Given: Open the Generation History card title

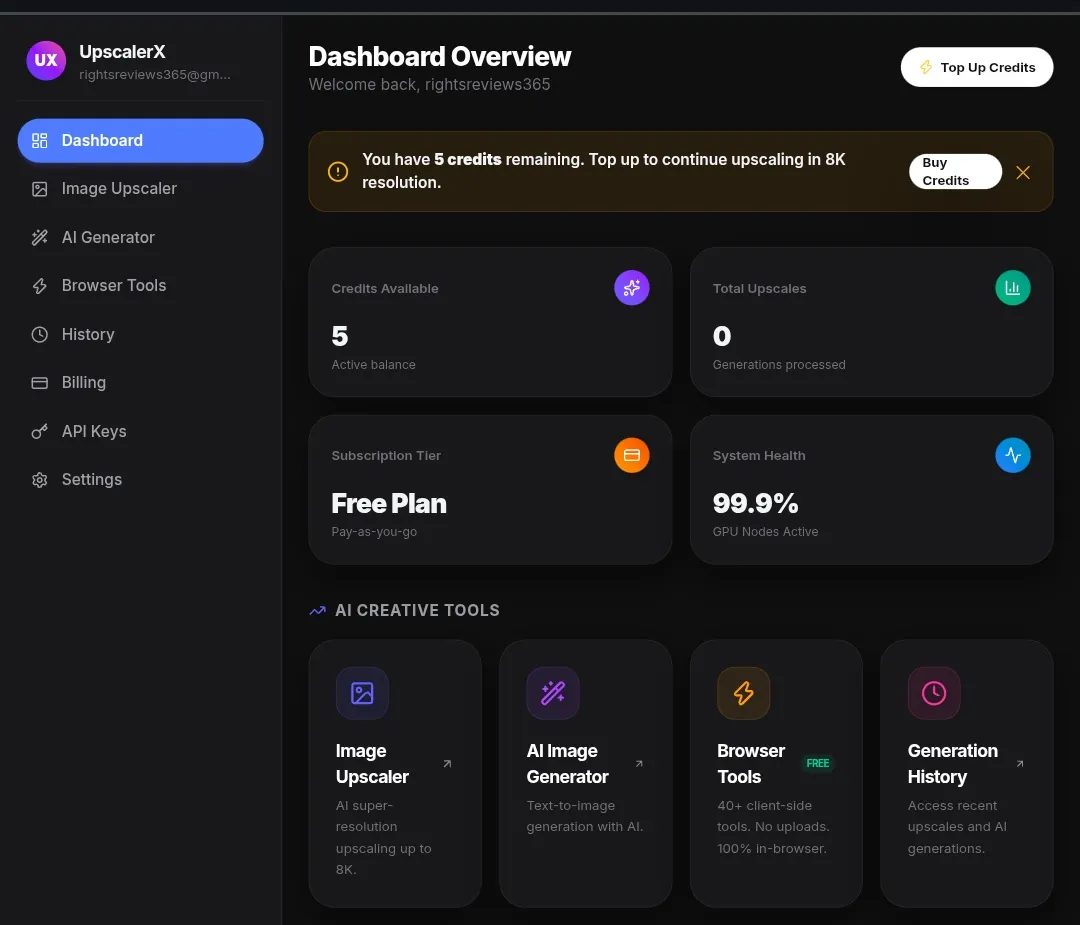Looking at the screenshot, I should click(953, 764).
